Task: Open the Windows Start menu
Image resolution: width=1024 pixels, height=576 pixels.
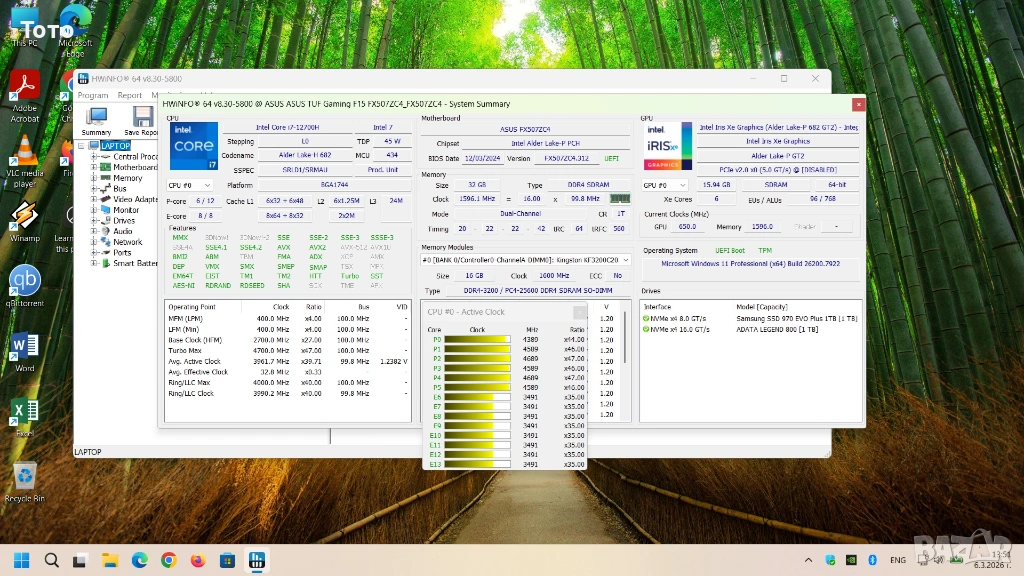Action: point(21,559)
